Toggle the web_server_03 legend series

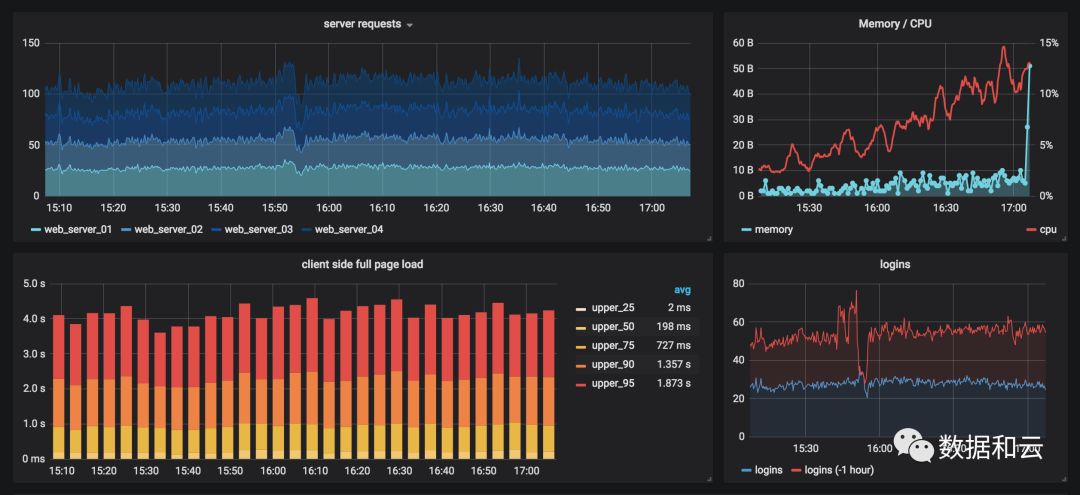pyautogui.click(x=252, y=229)
